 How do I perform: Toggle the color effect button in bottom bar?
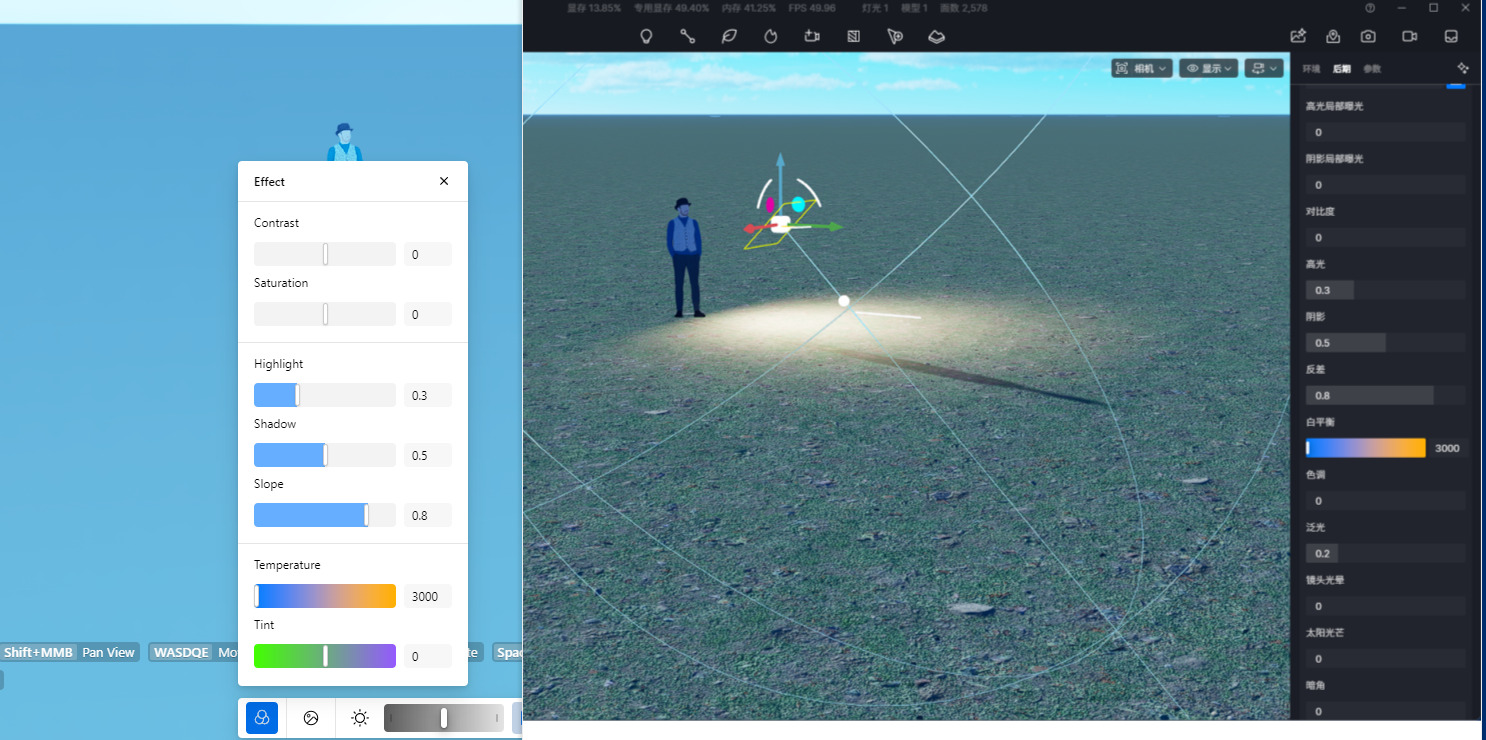pyautogui.click(x=262, y=718)
